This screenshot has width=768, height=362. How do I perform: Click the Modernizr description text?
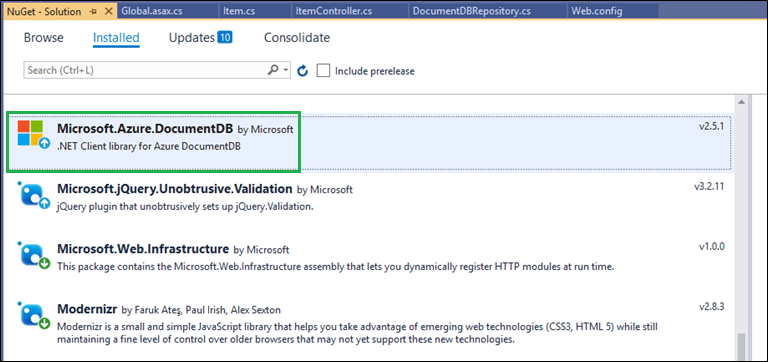point(358,333)
